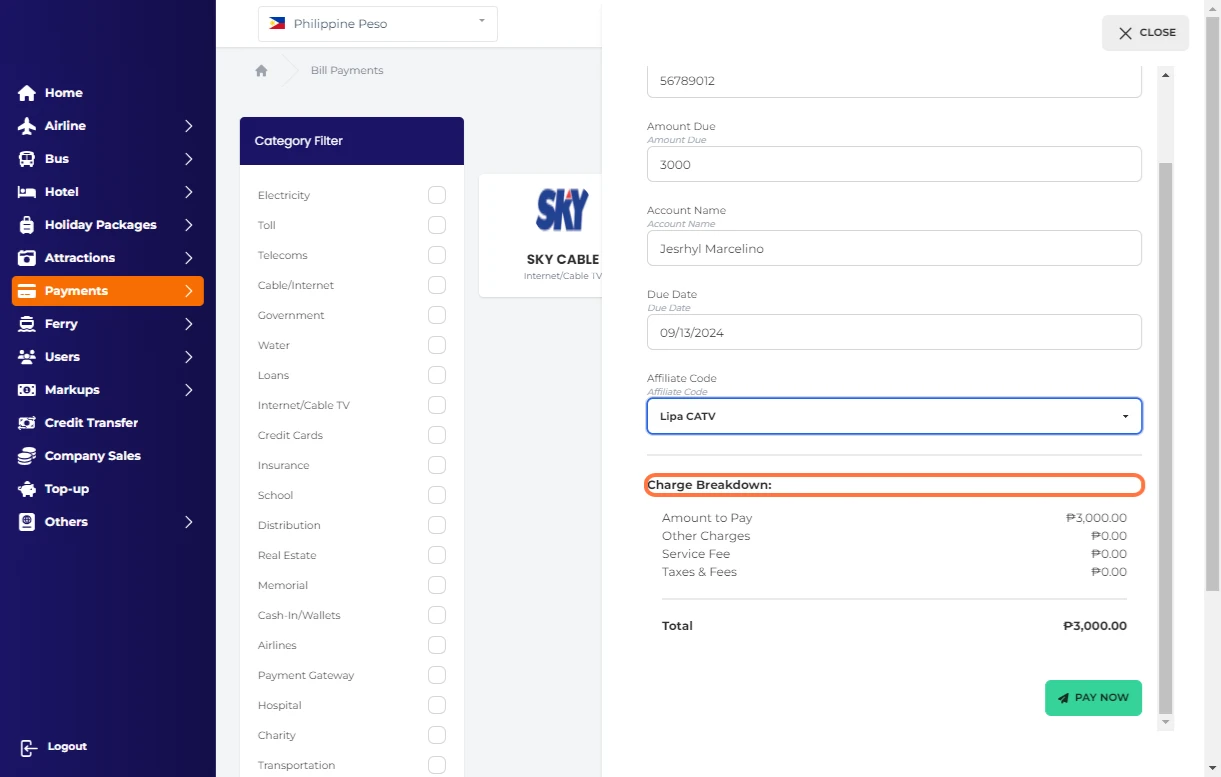Open the Philippine Peso currency dropdown
1221x777 pixels.
pyautogui.click(x=378, y=24)
